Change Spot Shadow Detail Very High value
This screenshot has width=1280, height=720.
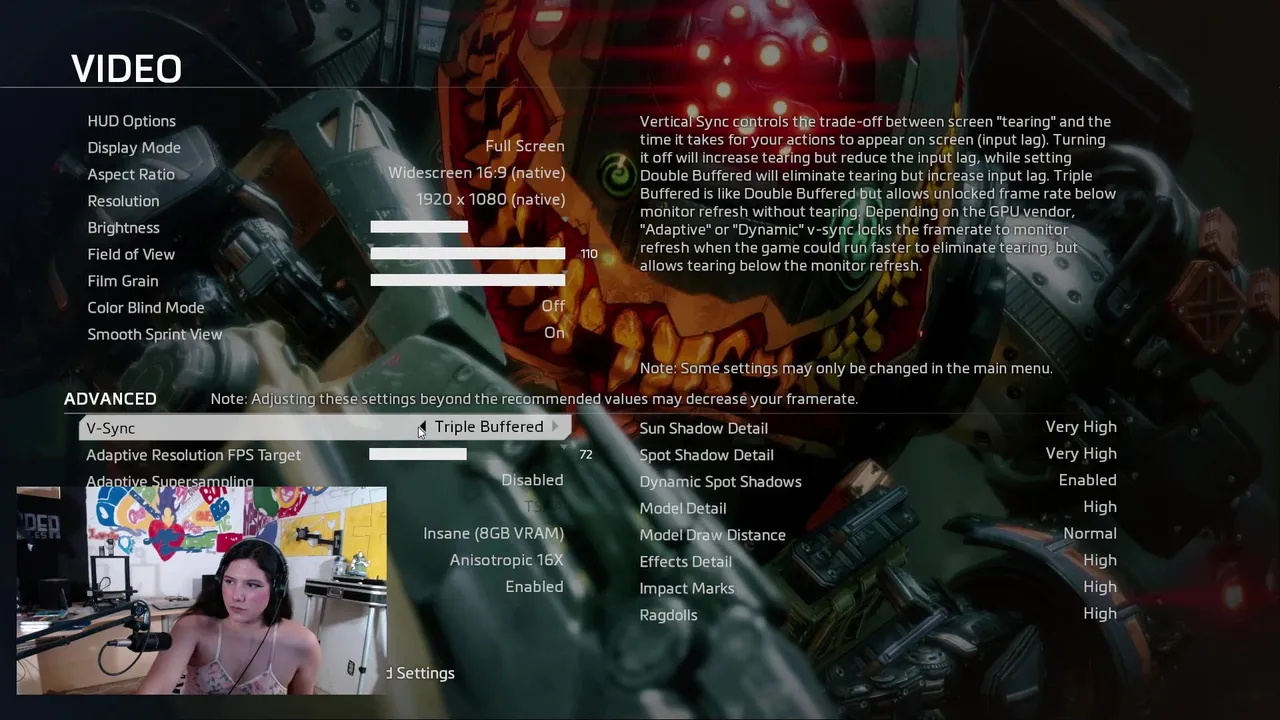click(1081, 454)
